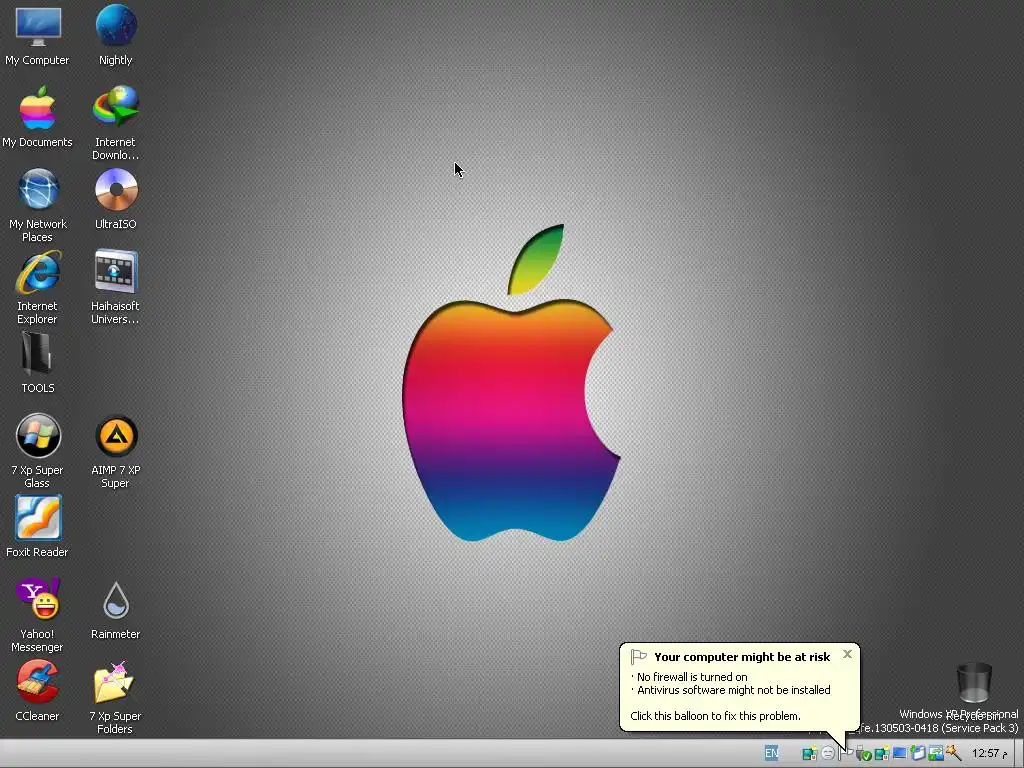Image resolution: width=1024 pixels, height=768 pixels.
Task: Close the security warning balloon
Action: pos(847,654)
